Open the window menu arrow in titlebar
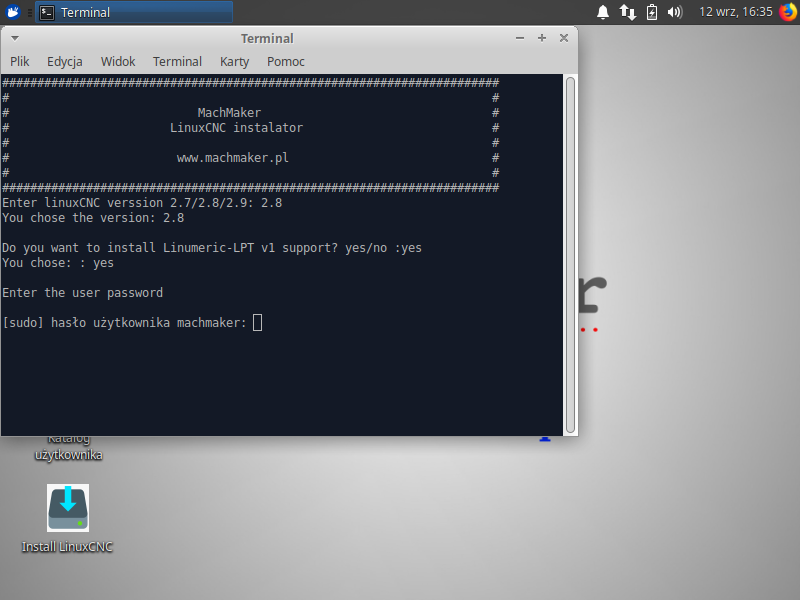Image resolution: width=800 pixels, height=600 pixels. point(15,38)
